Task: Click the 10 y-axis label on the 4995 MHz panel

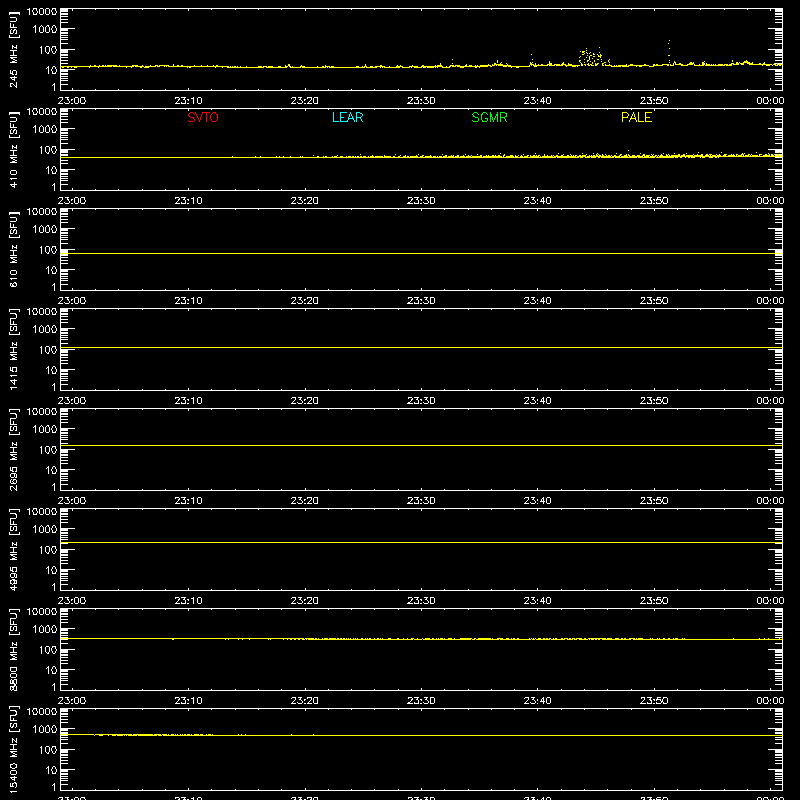Action: (52, 570)
